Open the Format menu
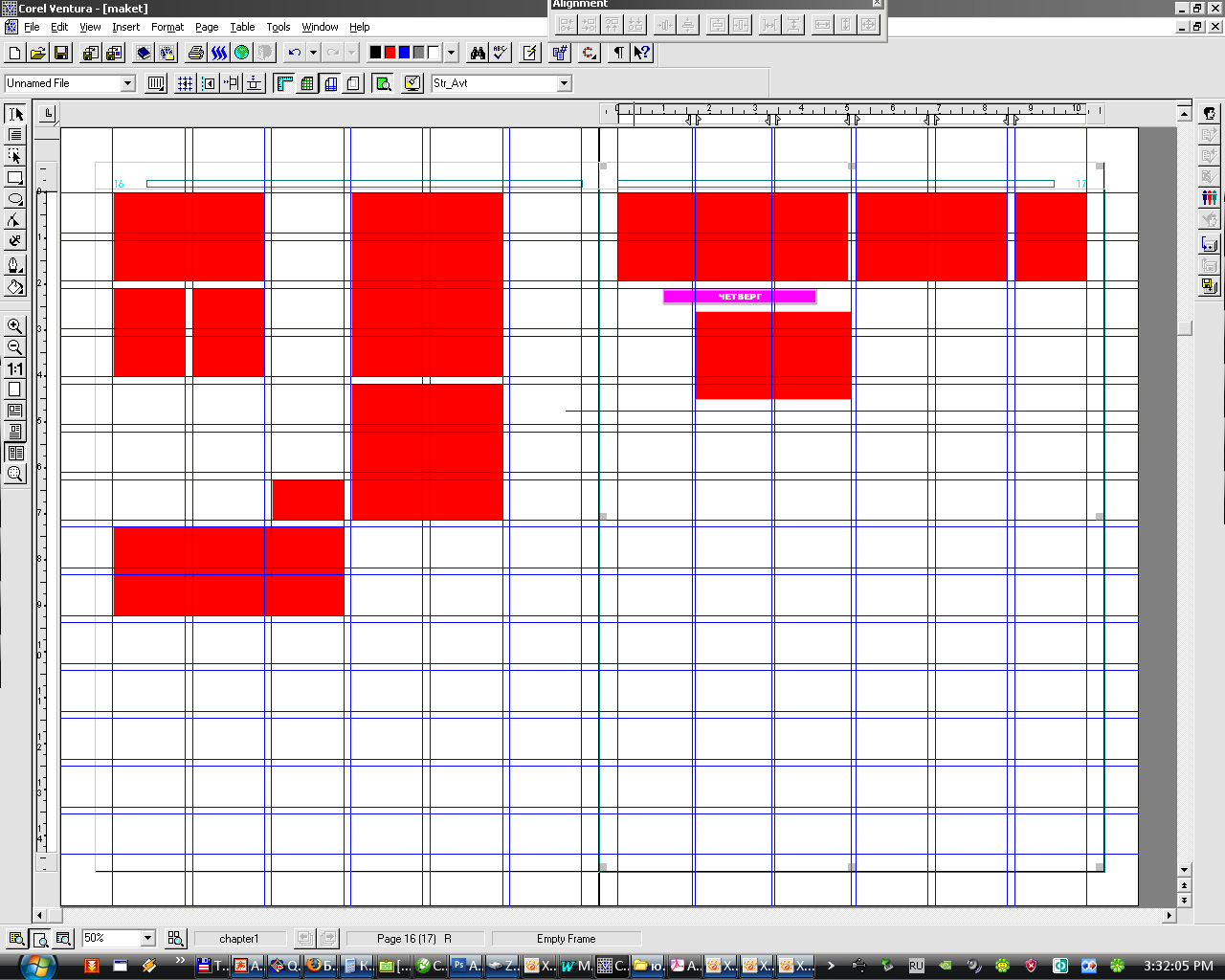 [167, 27]
